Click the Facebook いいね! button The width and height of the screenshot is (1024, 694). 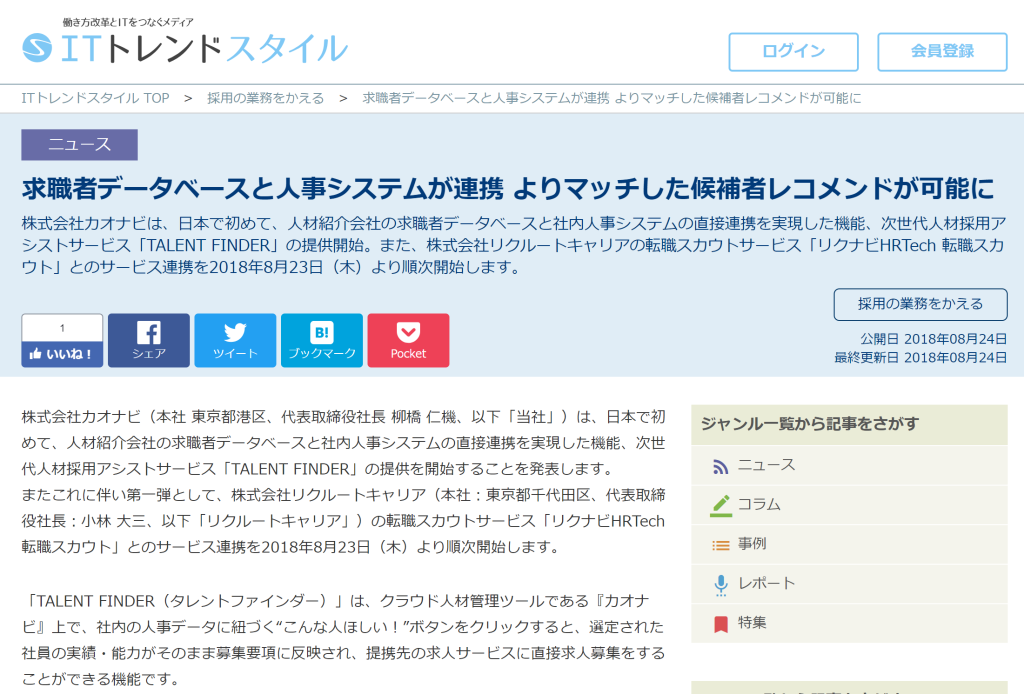pos(62,354)
